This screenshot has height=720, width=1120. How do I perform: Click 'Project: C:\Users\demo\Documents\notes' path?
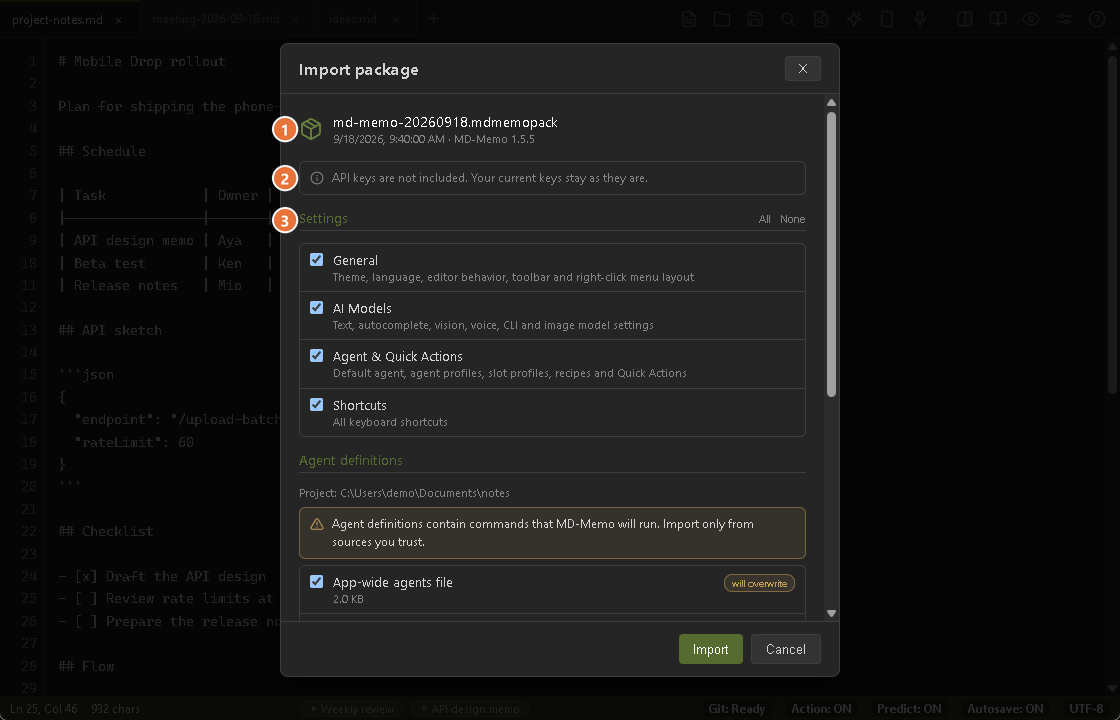click(404, 493)
